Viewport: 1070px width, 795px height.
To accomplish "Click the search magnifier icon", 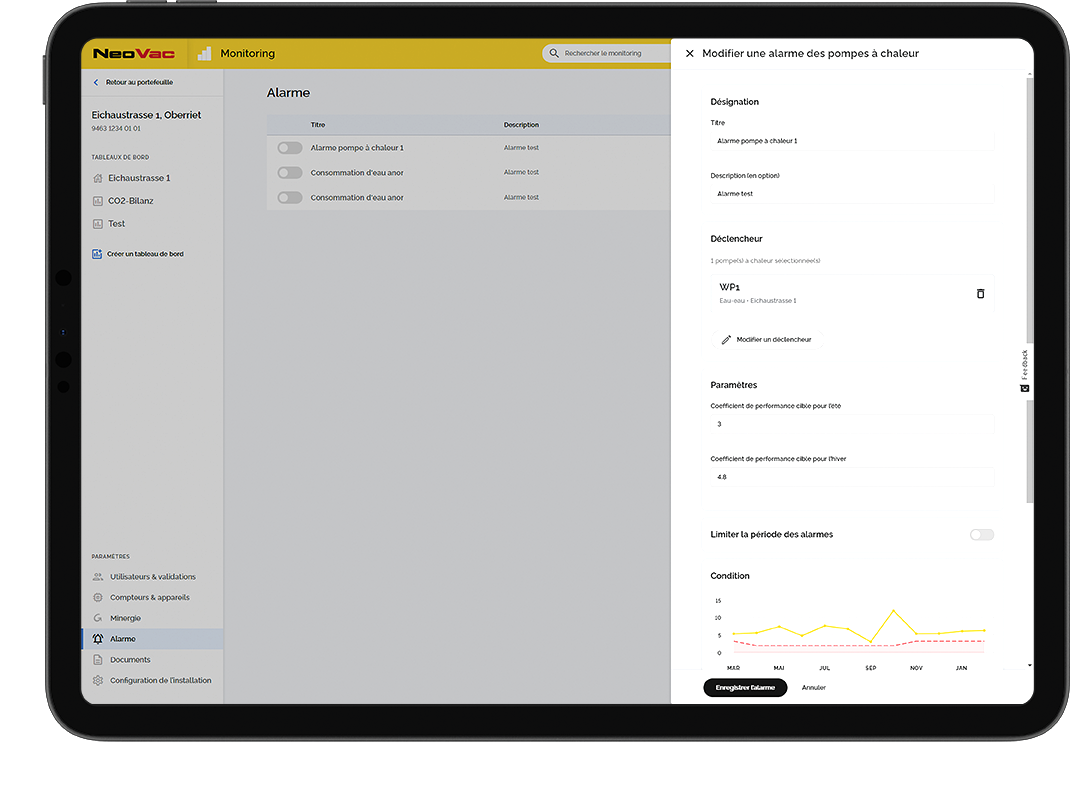I will (554, 54).
